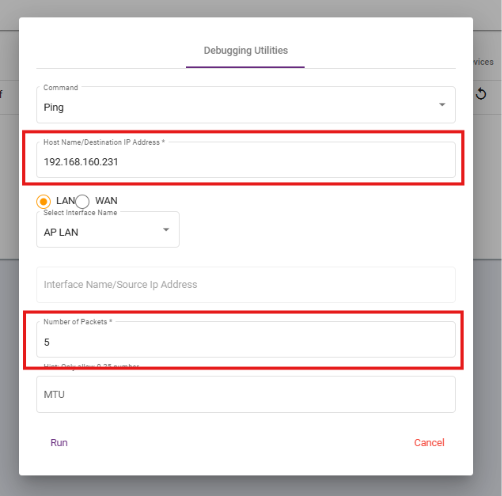This screenshot has width=502, height=496.
Task: Focus the Interface Name/Source Ip Address field
Action: point(246,285)
